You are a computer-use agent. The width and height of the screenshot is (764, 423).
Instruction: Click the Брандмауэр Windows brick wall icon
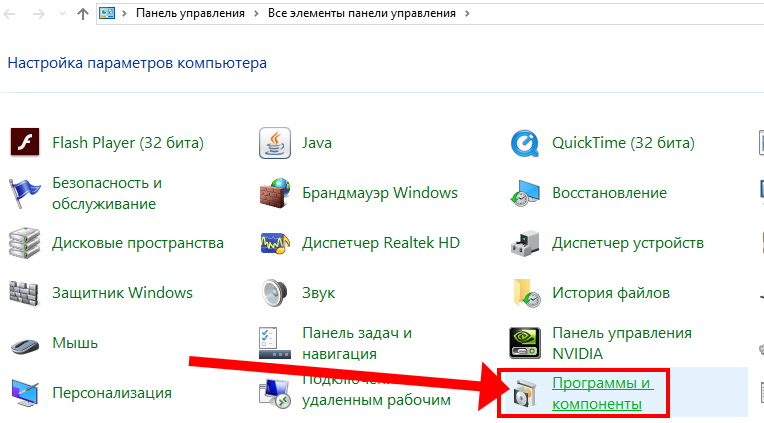275,193
